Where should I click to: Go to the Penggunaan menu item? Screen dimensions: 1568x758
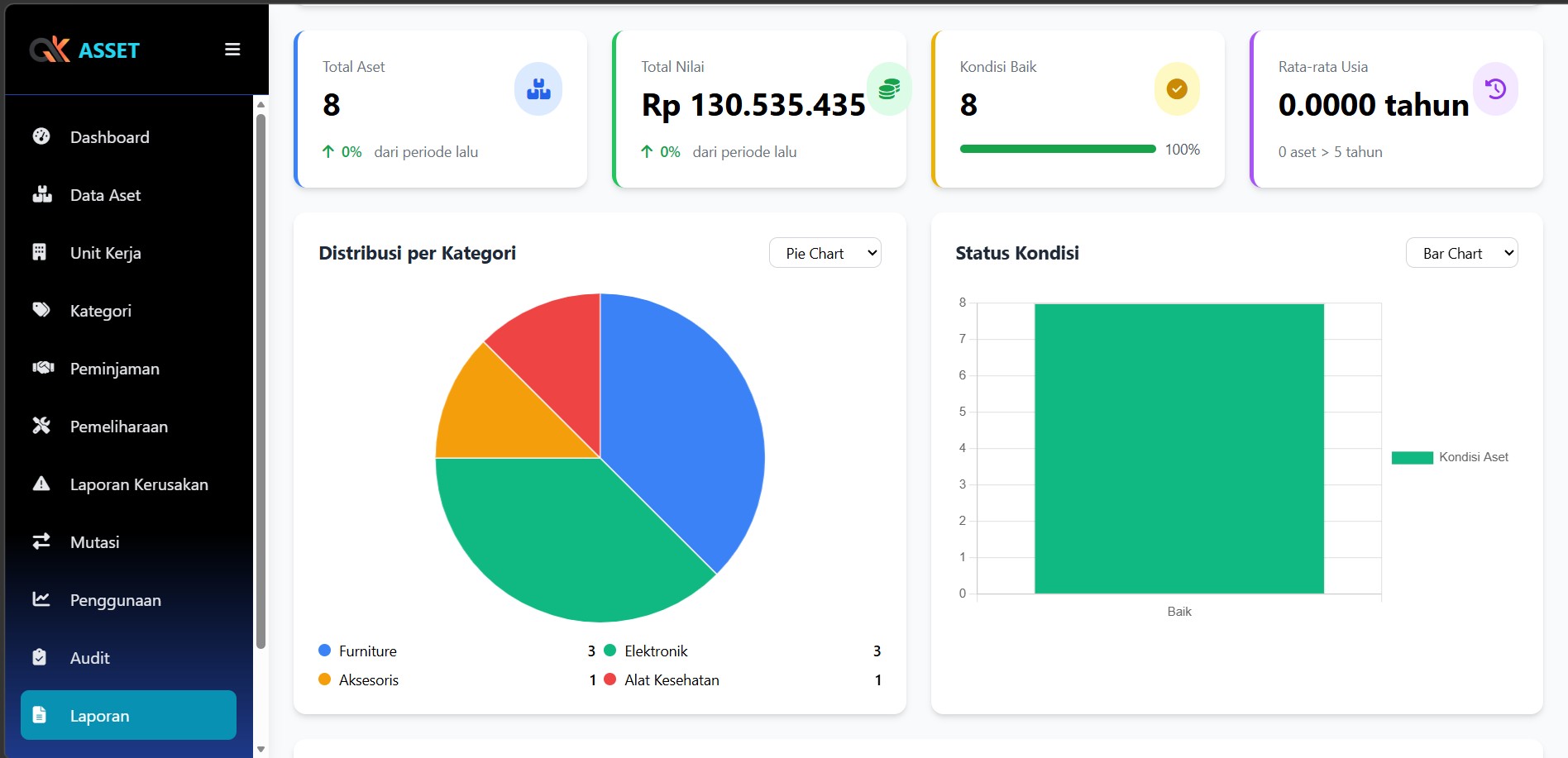tap(115, 600)
